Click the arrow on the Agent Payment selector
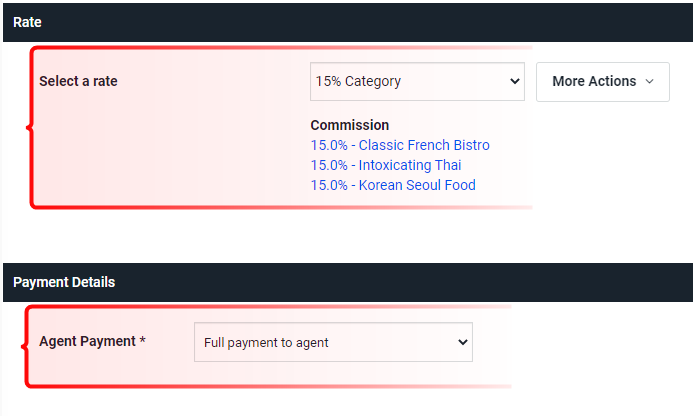Screen dimensions: 693x416 (x=463, y=342)
